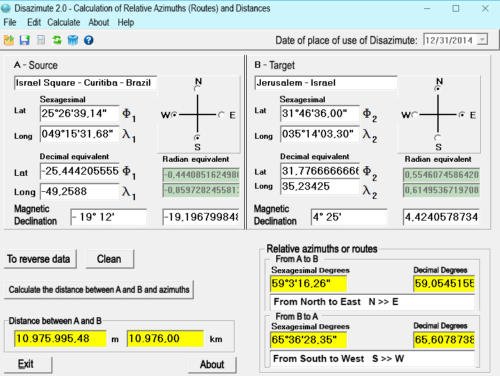
Task: Open the date picker dropdown arrow
Action: [482, 40]
